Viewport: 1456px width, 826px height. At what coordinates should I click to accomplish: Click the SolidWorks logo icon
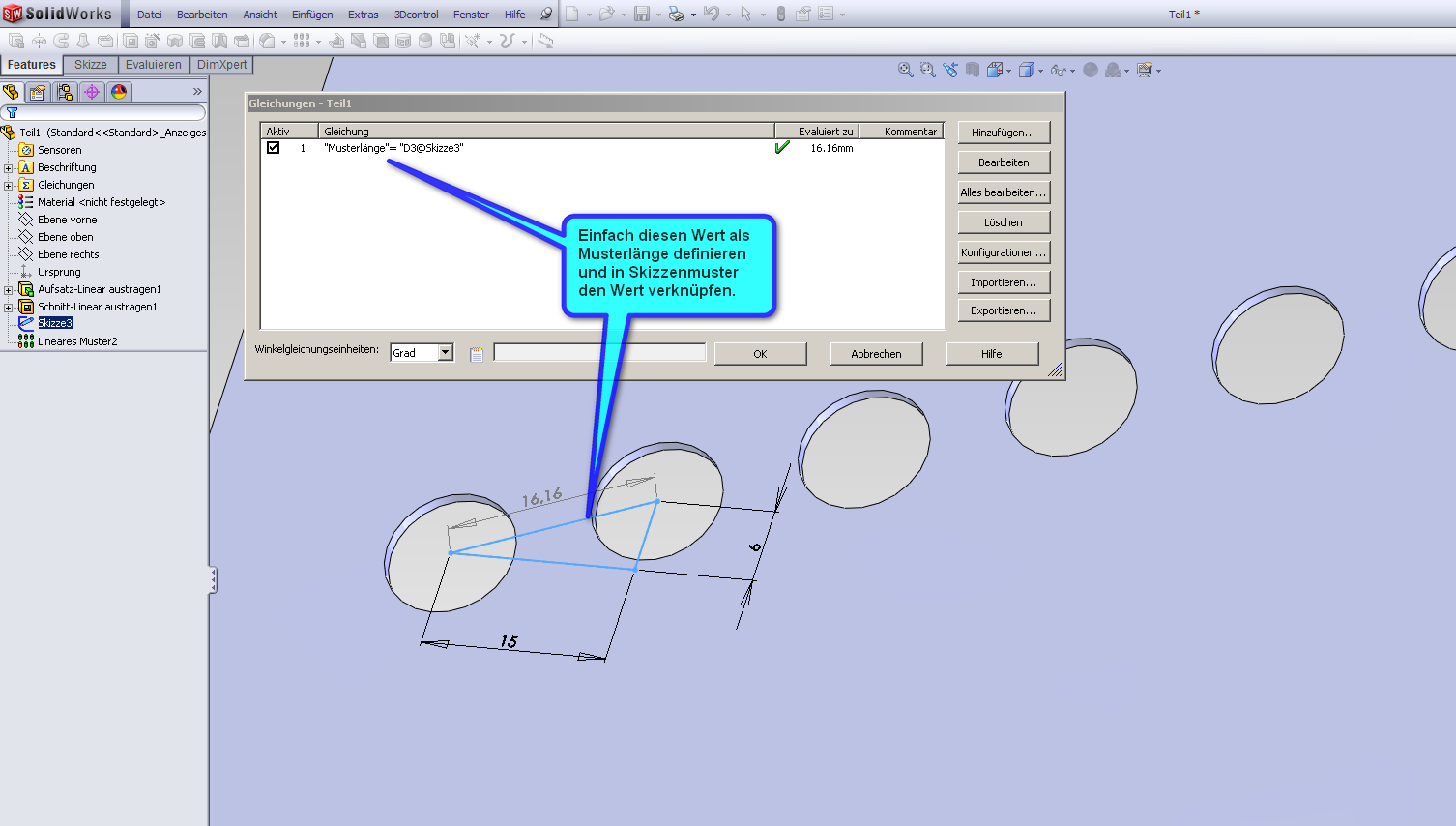pyautogui.click(x=13, y=14)
